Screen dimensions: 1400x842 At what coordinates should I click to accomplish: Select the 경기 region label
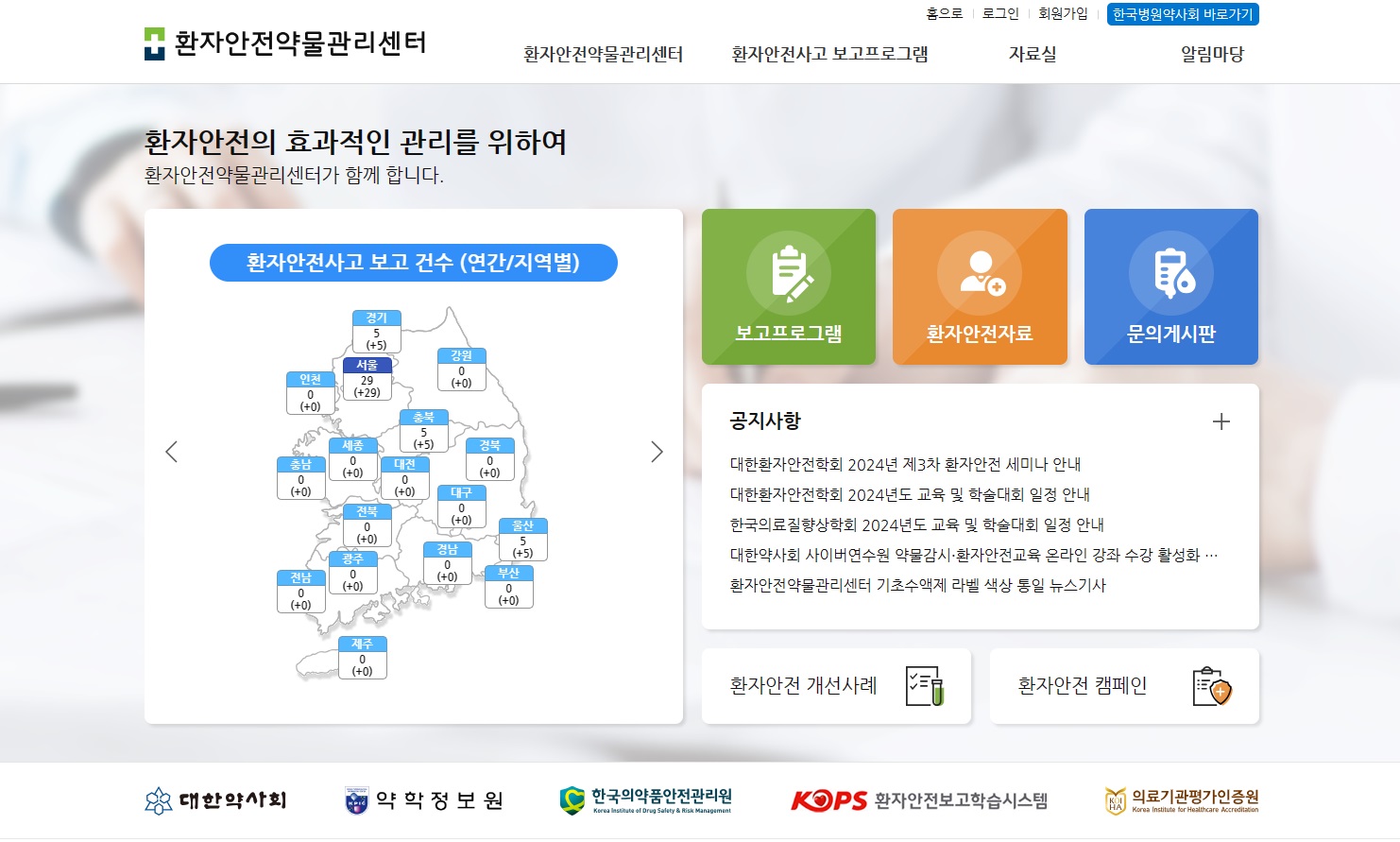pyautogui.click(x=377, y=332)
